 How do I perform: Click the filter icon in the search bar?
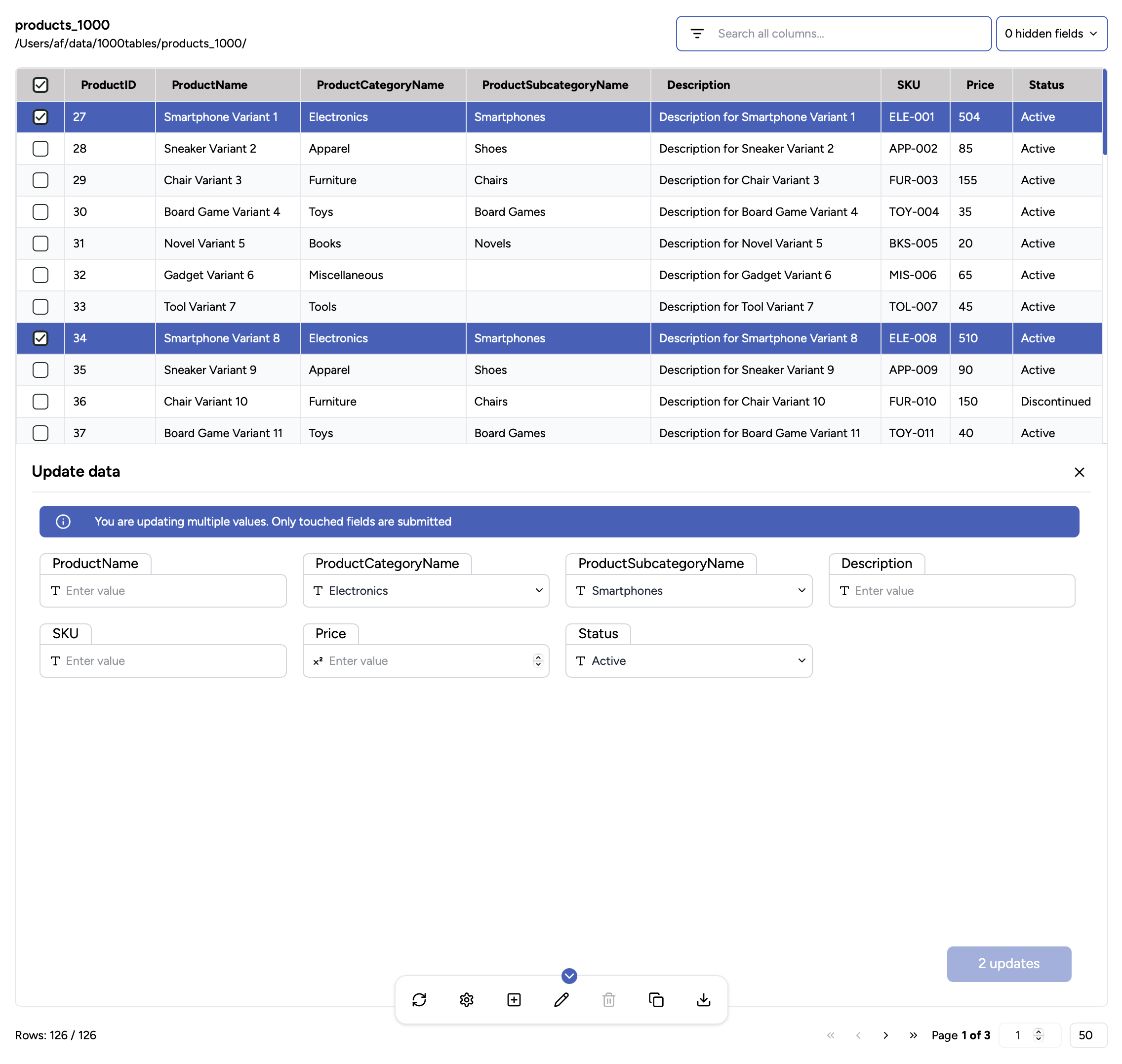(x=697, y=34)
